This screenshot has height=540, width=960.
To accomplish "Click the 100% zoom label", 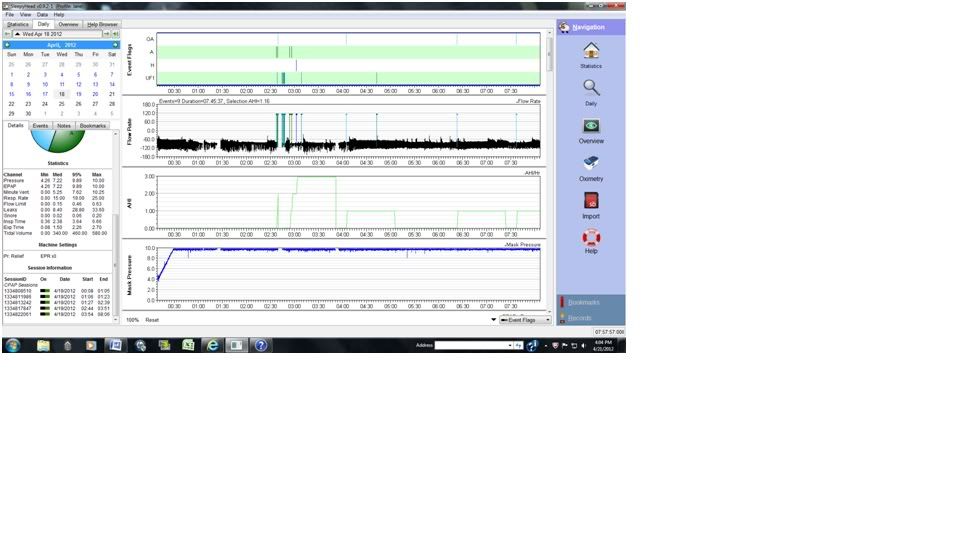I will (x=132, y=320).
